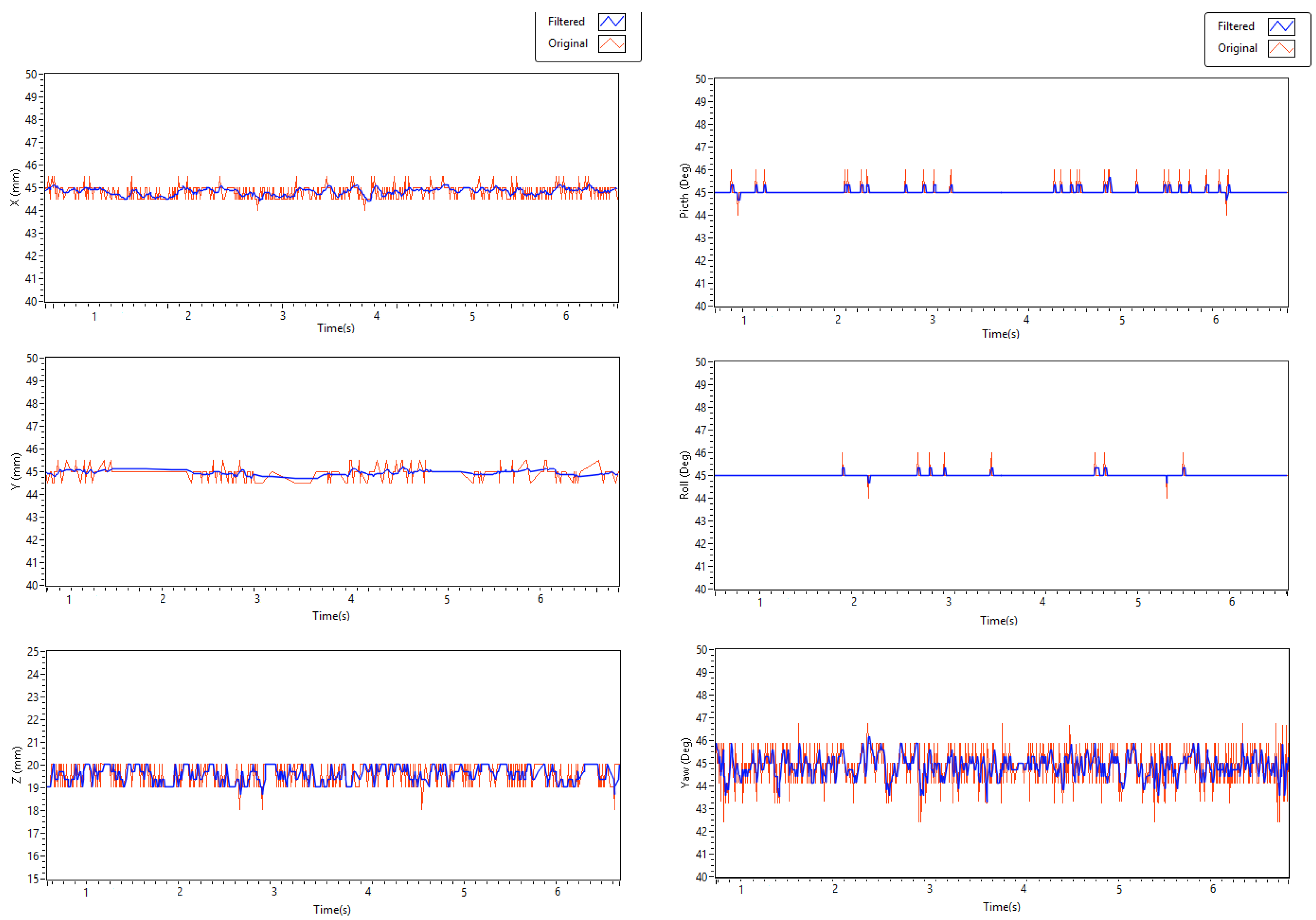Select the Filtered label in the right legend
1316x920 pixels.
tap(1236, 26)
